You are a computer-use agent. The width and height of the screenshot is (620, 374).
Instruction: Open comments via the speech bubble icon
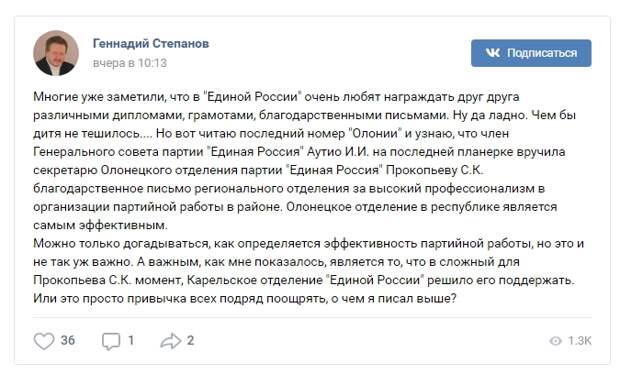[111, 341]
